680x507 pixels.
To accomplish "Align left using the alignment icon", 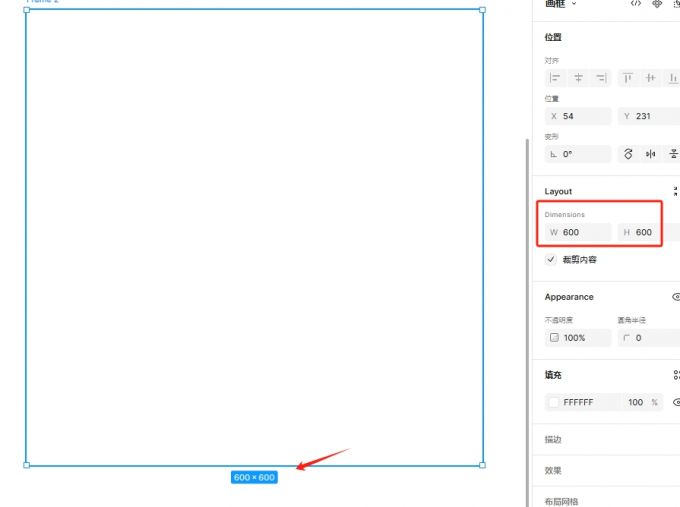I will tap(555, 78).
